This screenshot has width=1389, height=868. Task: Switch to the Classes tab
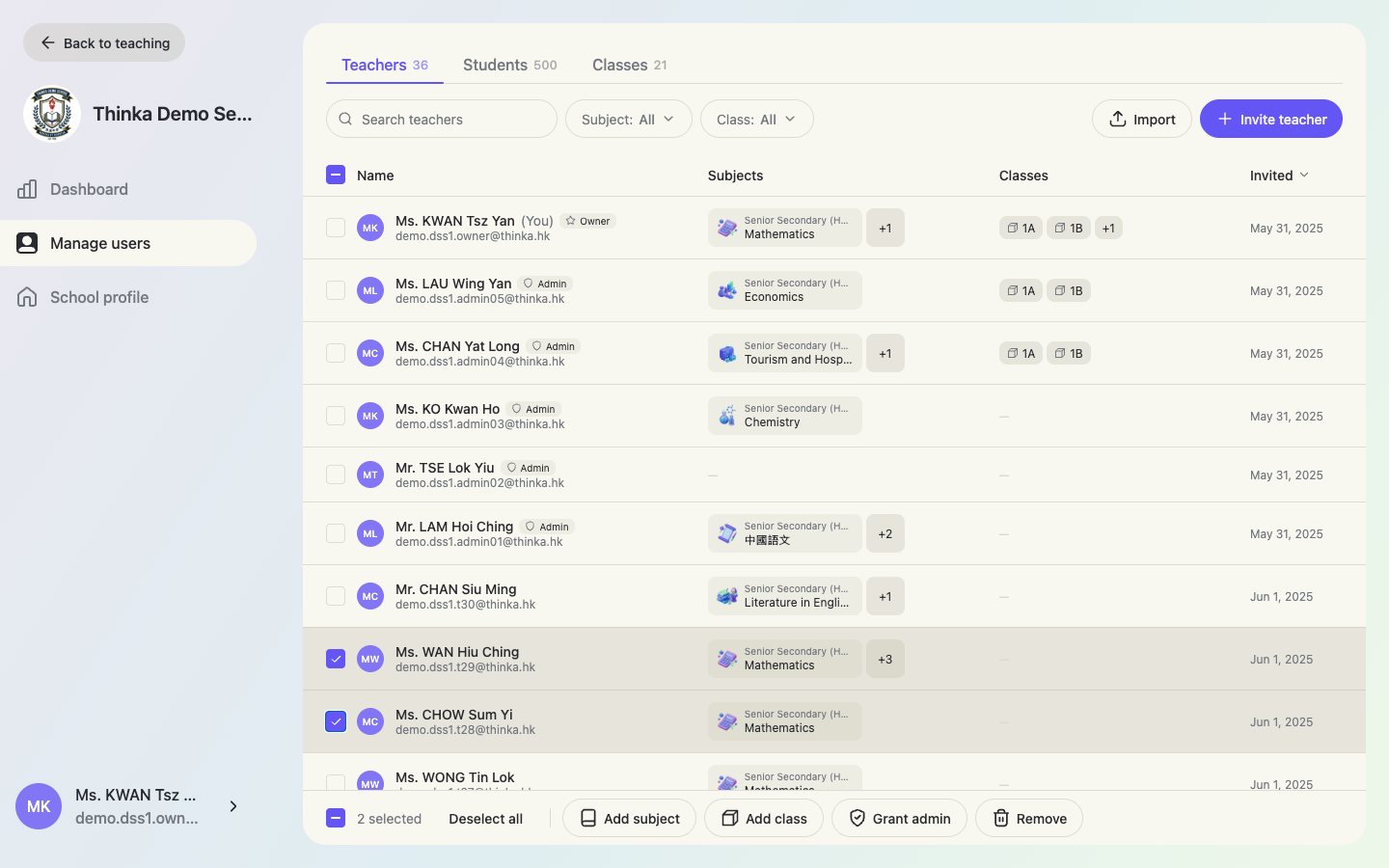pyautogui.click(x=630, y=65)
